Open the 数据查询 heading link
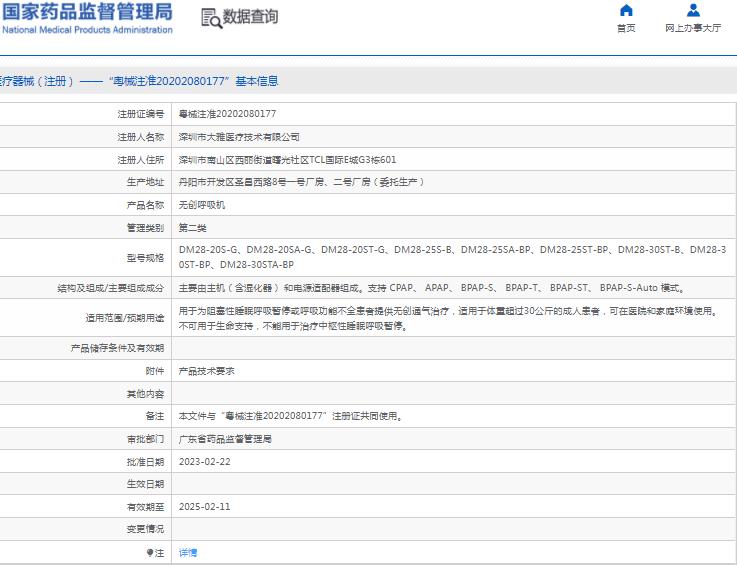The height and width of the screenshot is (568, 737). point(250,16)
